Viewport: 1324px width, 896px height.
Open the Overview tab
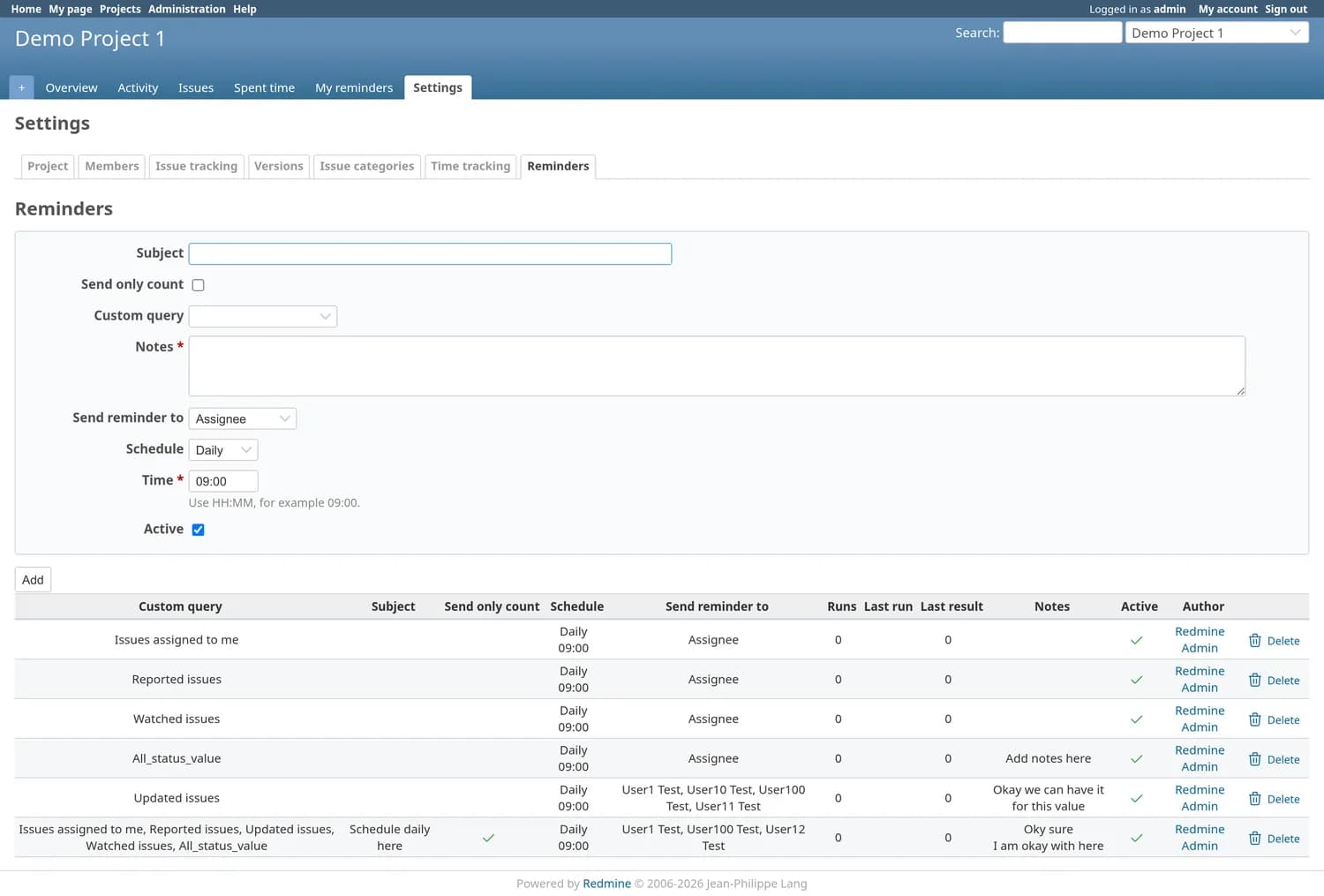[x=71, y=87]
